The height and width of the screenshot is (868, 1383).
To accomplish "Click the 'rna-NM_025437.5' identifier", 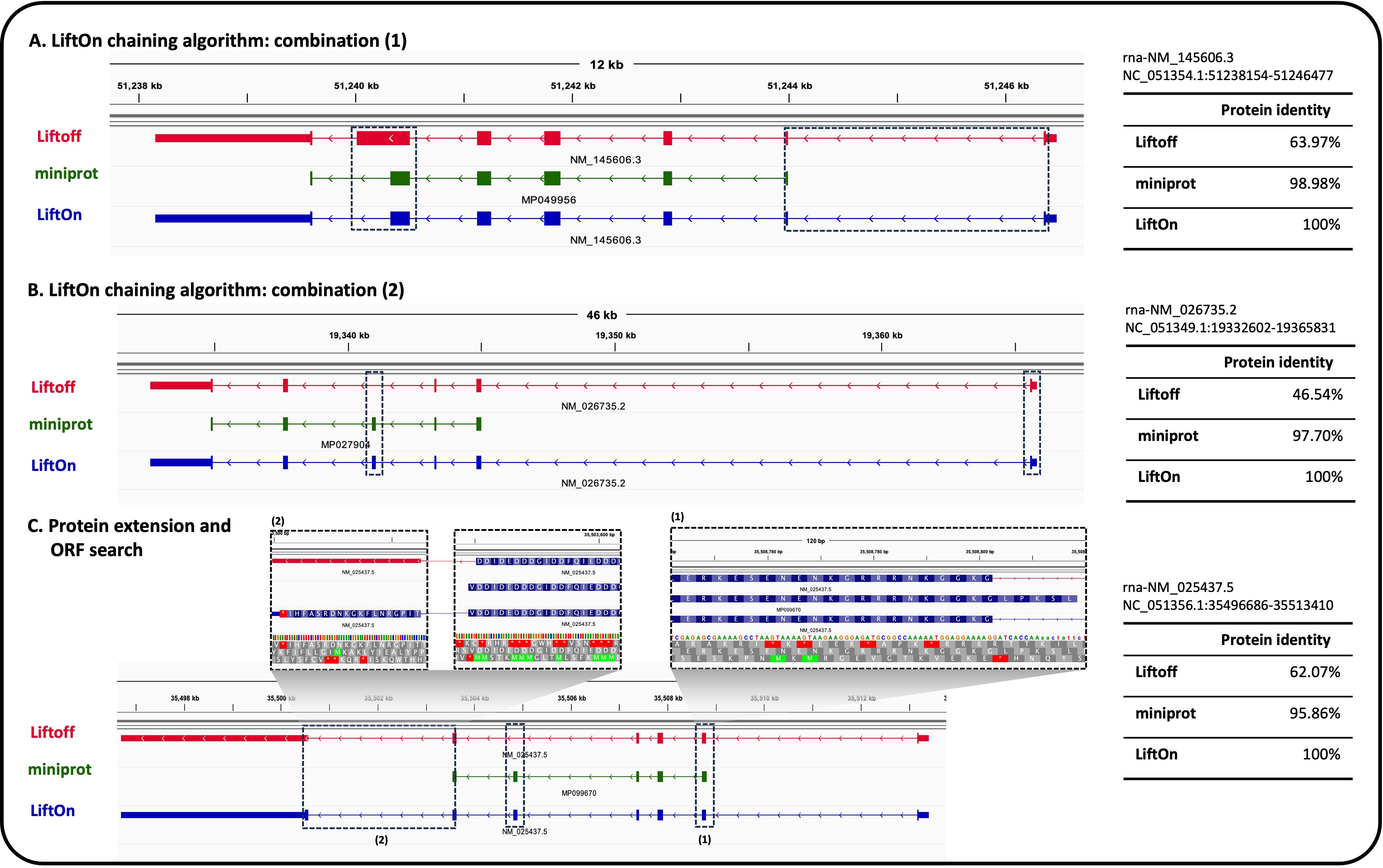I will pyautogui.click(x=1178, y=588).
